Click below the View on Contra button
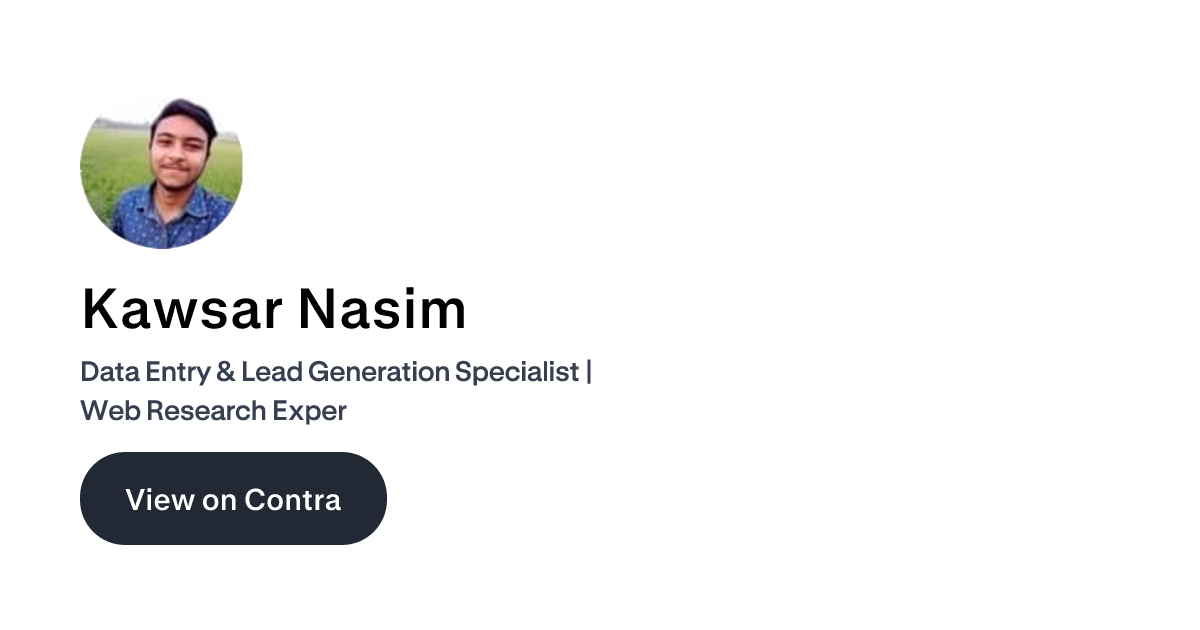1200x630 pixels. point(233,580)
